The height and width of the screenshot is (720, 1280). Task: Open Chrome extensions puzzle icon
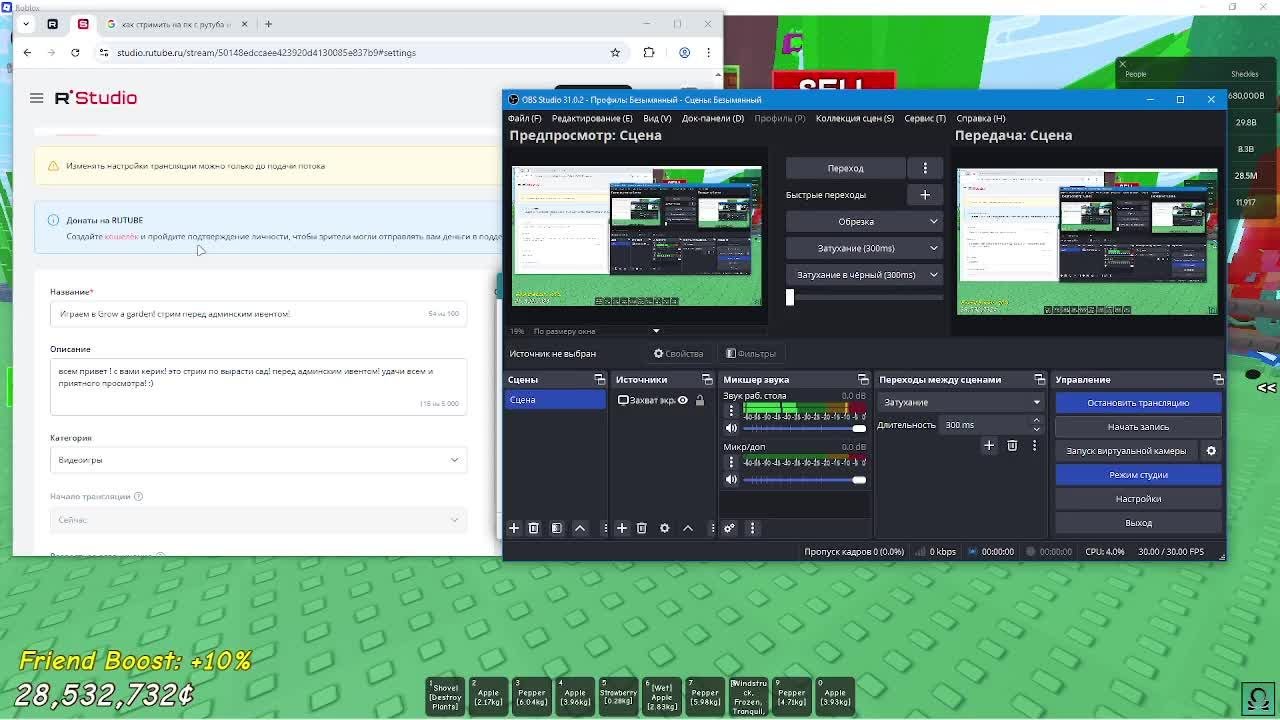[649, 53]
